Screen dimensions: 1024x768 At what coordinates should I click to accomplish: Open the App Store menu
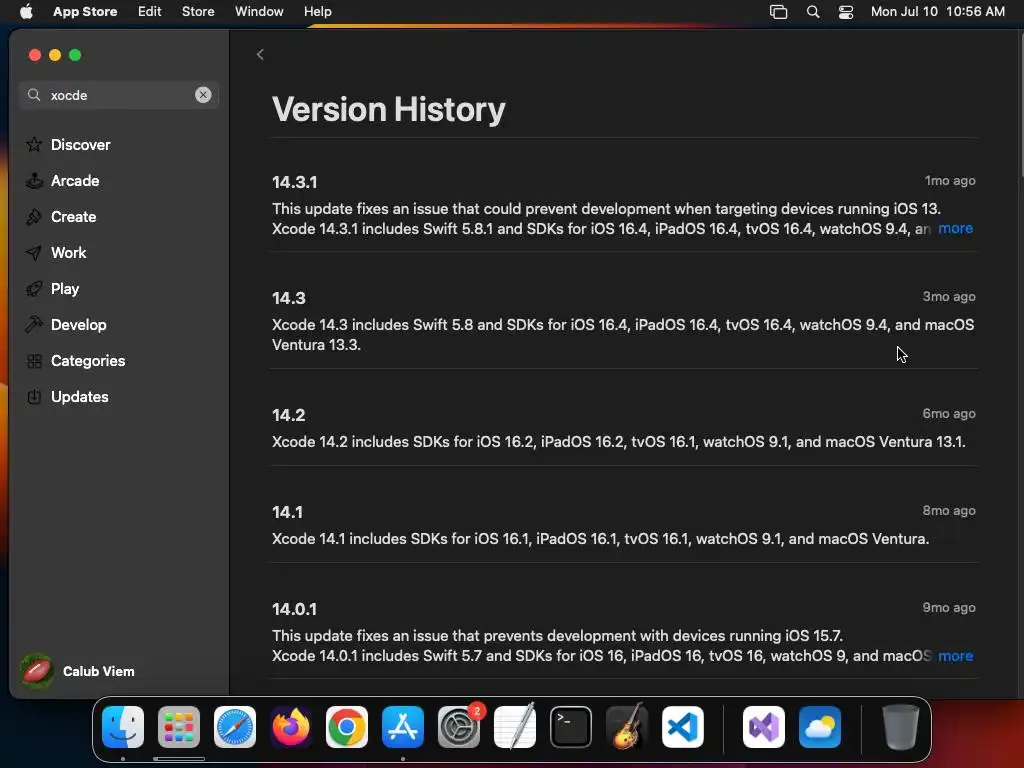click(85, 12)
